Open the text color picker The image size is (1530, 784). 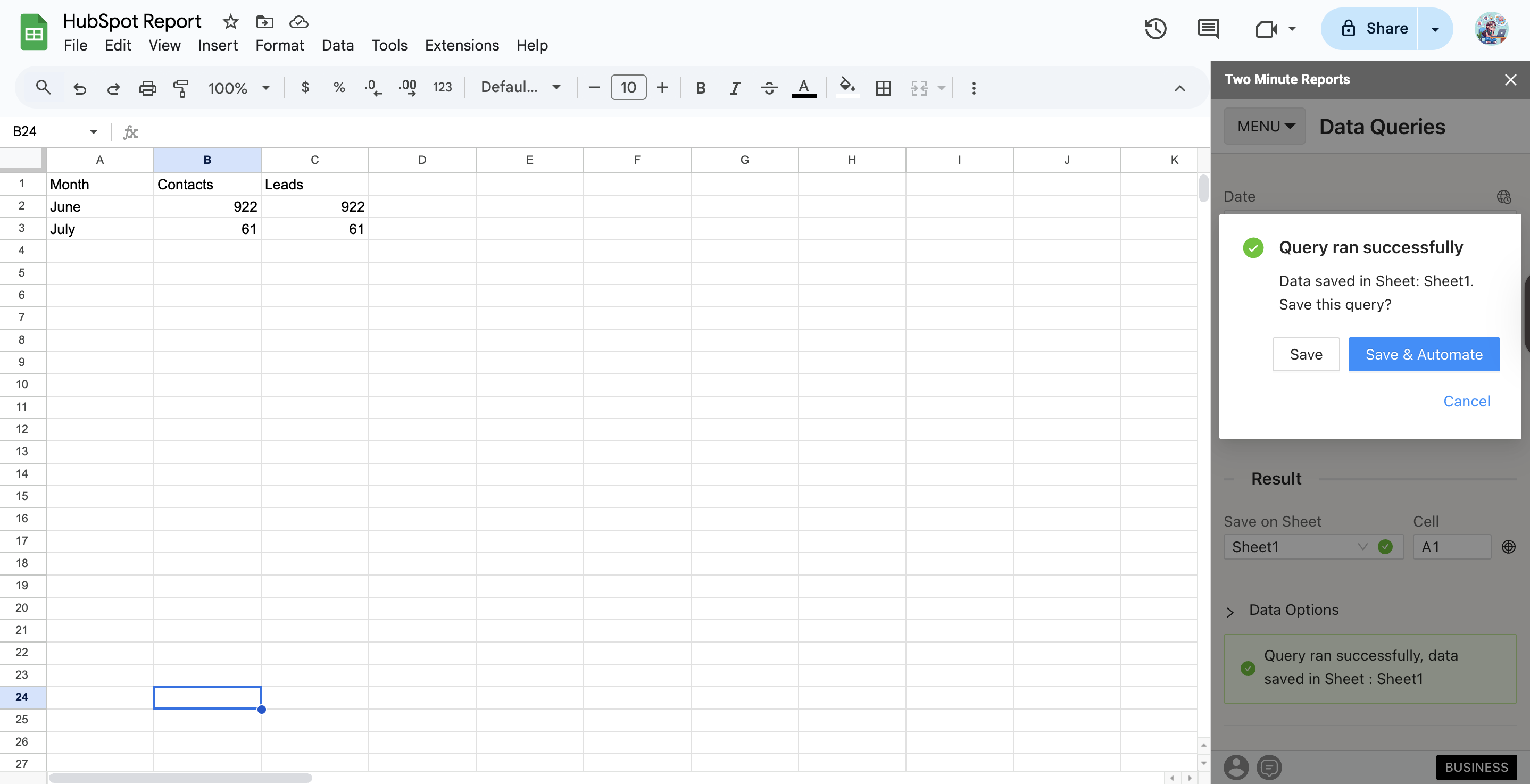[x=804, y=88]
